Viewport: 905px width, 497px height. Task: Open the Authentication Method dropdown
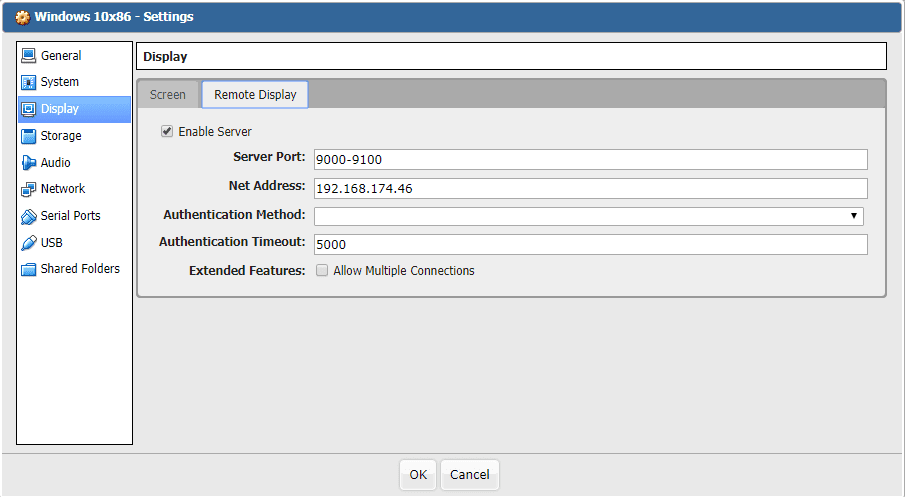pos(588,216)
